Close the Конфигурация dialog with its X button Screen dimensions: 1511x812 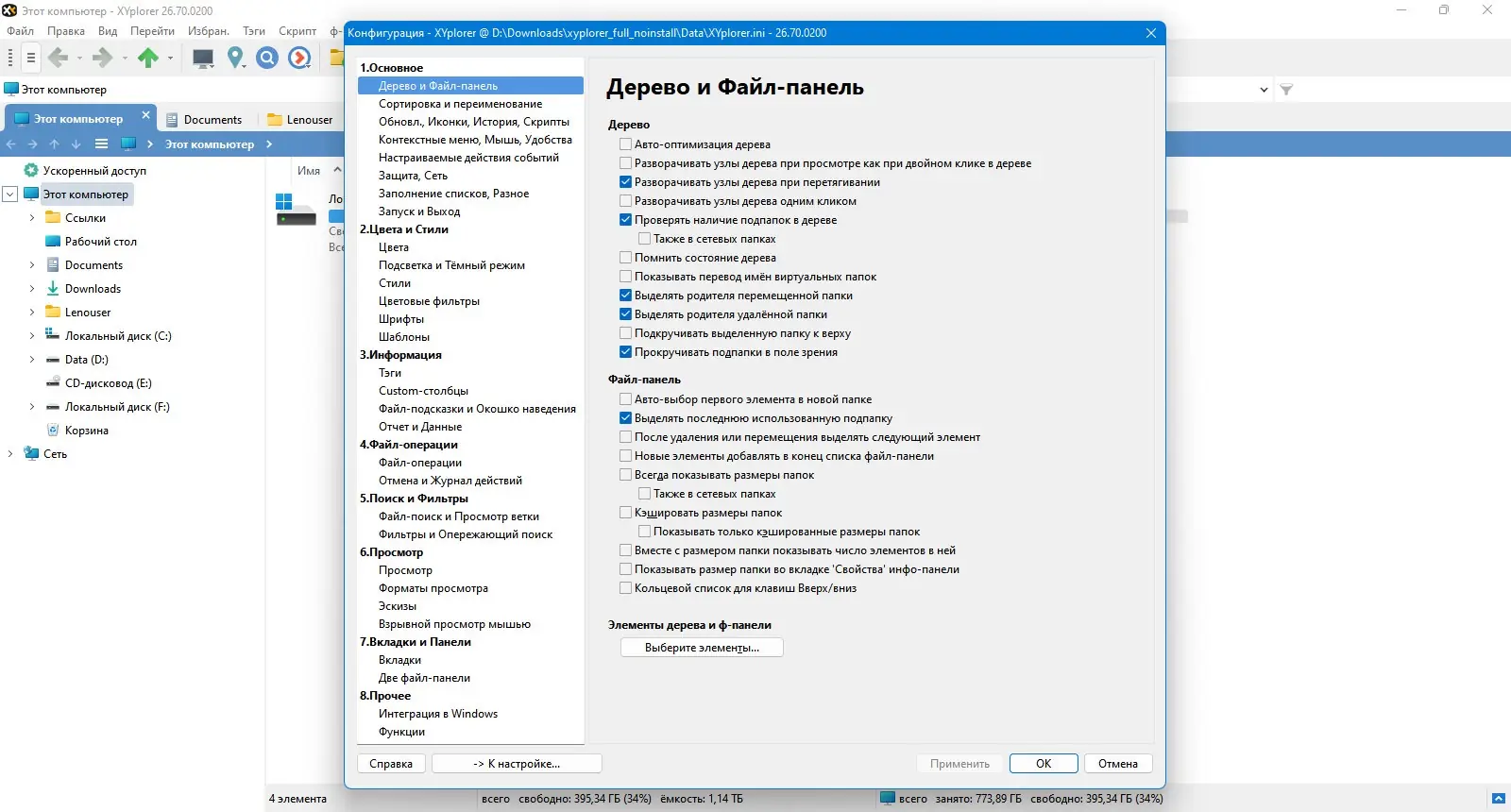[x=1151, y=33]
